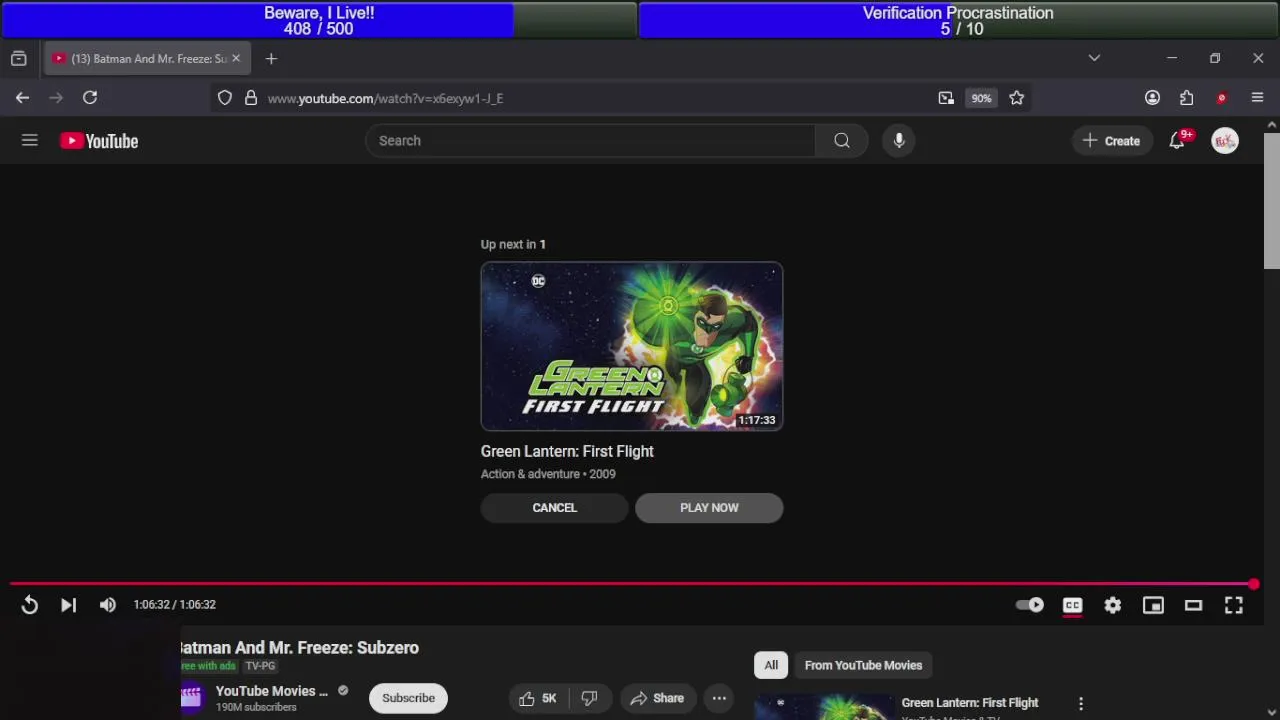Open the notifications bell

pos(1177,141)
